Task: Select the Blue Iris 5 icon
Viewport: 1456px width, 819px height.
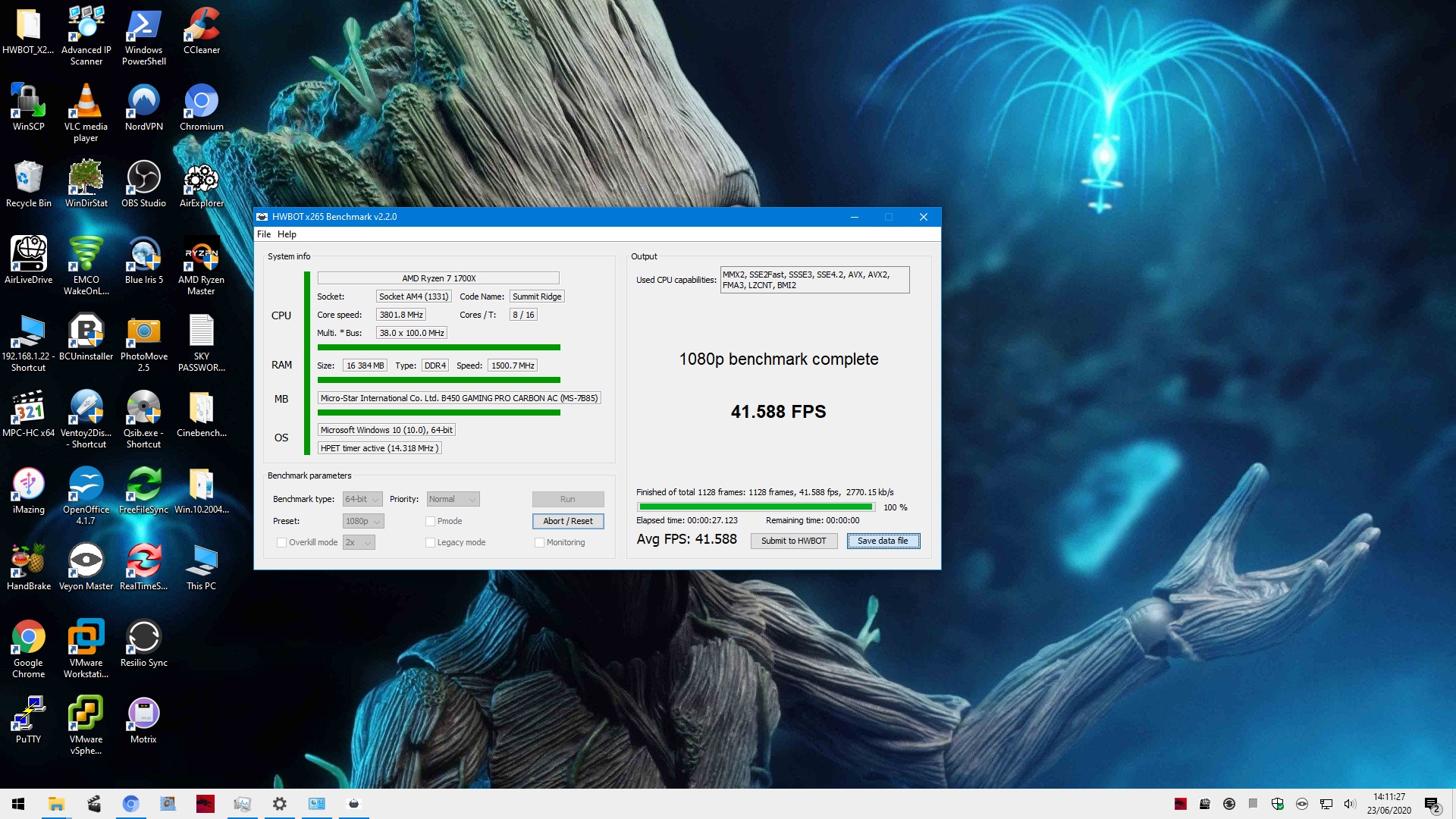Action: tap(143, 260)
